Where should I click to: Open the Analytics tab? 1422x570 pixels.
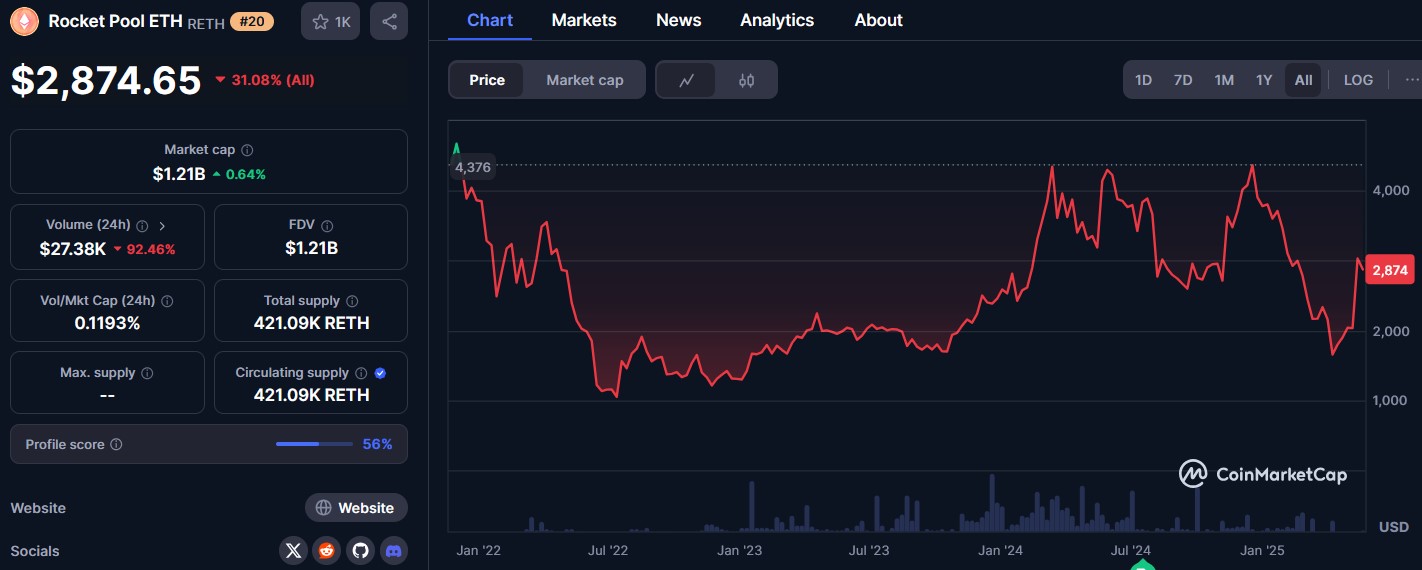tap(777, 20)
